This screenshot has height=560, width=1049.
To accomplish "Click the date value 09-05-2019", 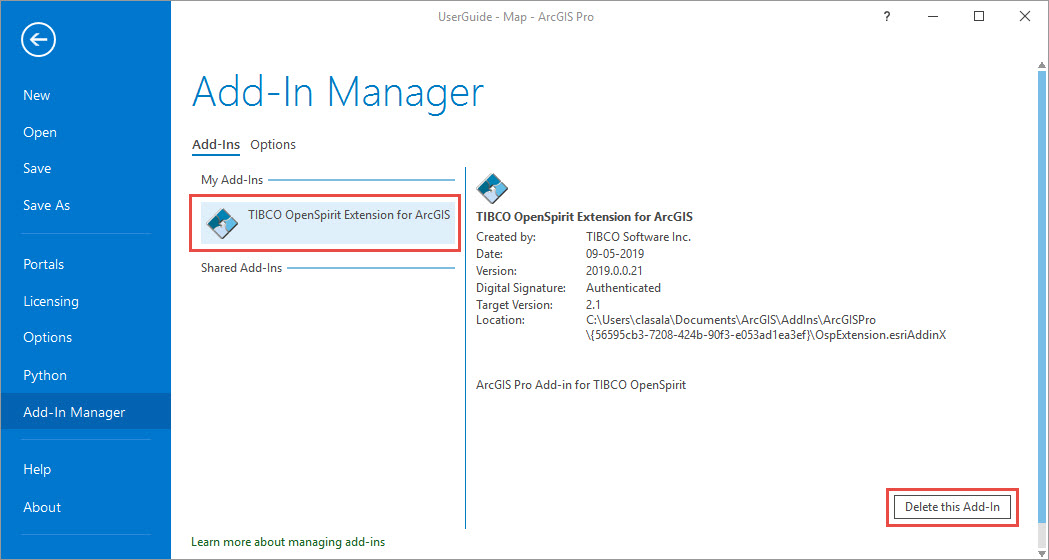I will (x=615, y=254).
